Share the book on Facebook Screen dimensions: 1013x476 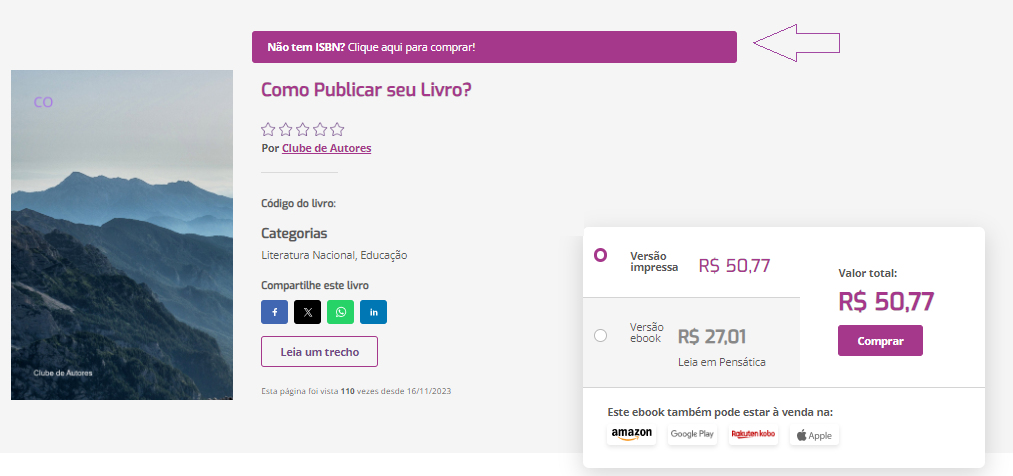tap(275, 312)
